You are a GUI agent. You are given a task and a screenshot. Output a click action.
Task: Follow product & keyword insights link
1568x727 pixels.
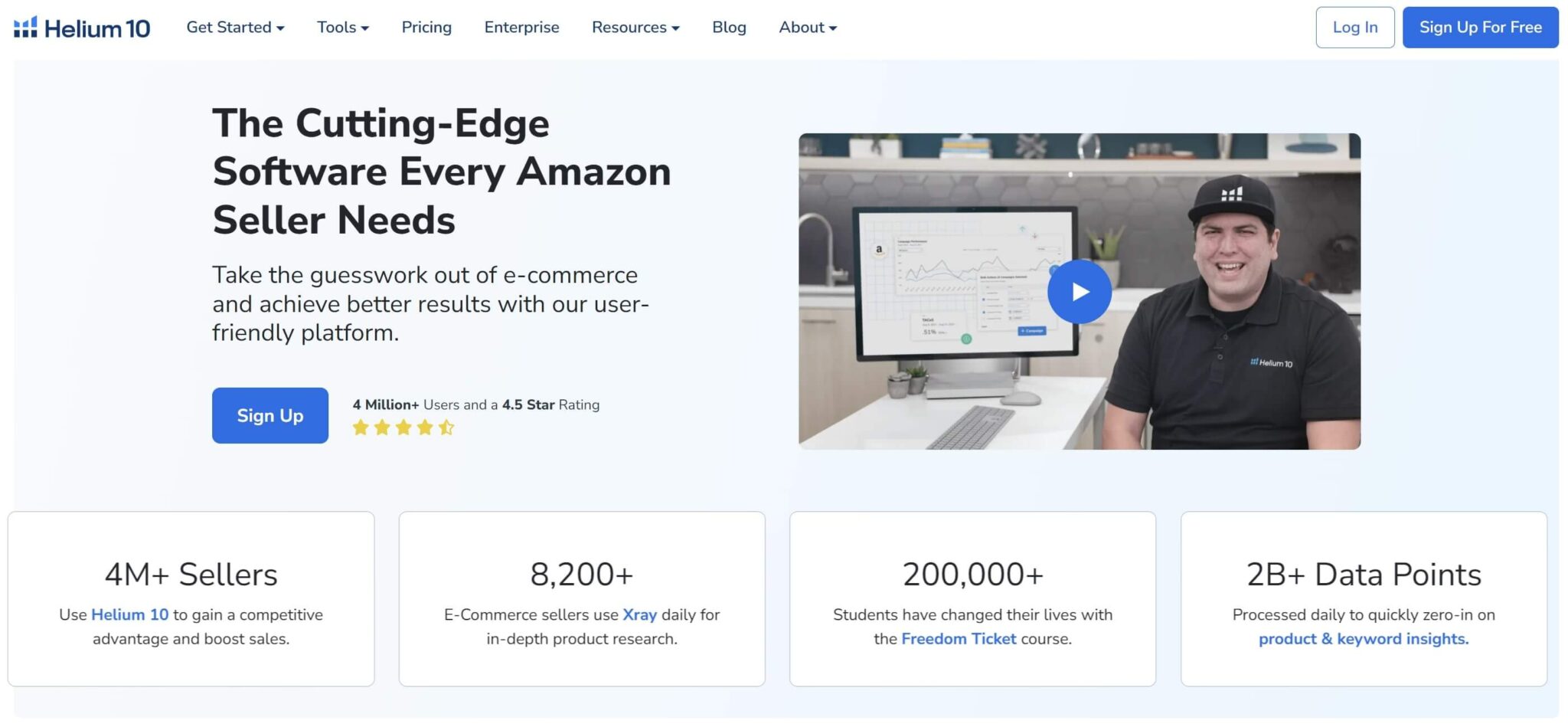1364,638
